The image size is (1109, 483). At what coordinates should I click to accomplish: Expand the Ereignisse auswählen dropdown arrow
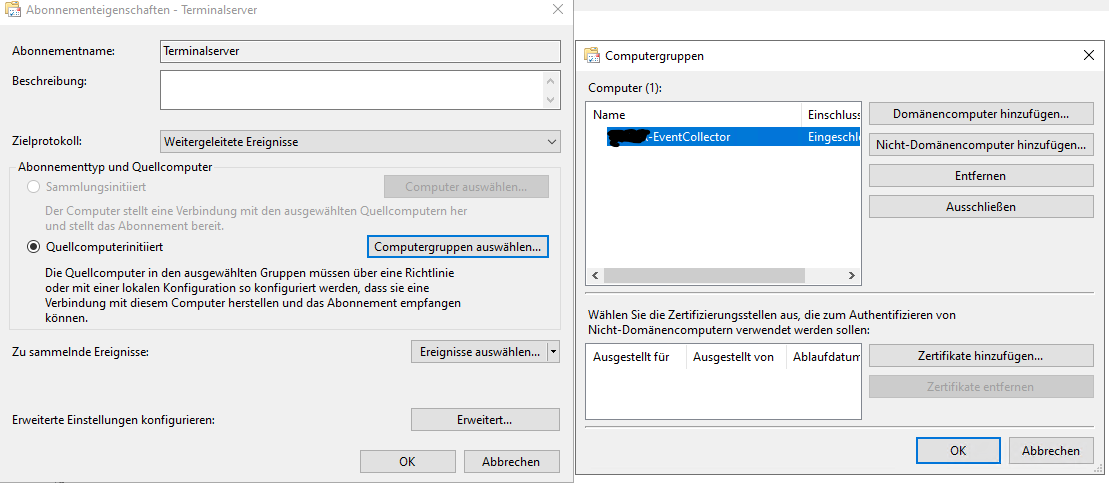(554, 351)
